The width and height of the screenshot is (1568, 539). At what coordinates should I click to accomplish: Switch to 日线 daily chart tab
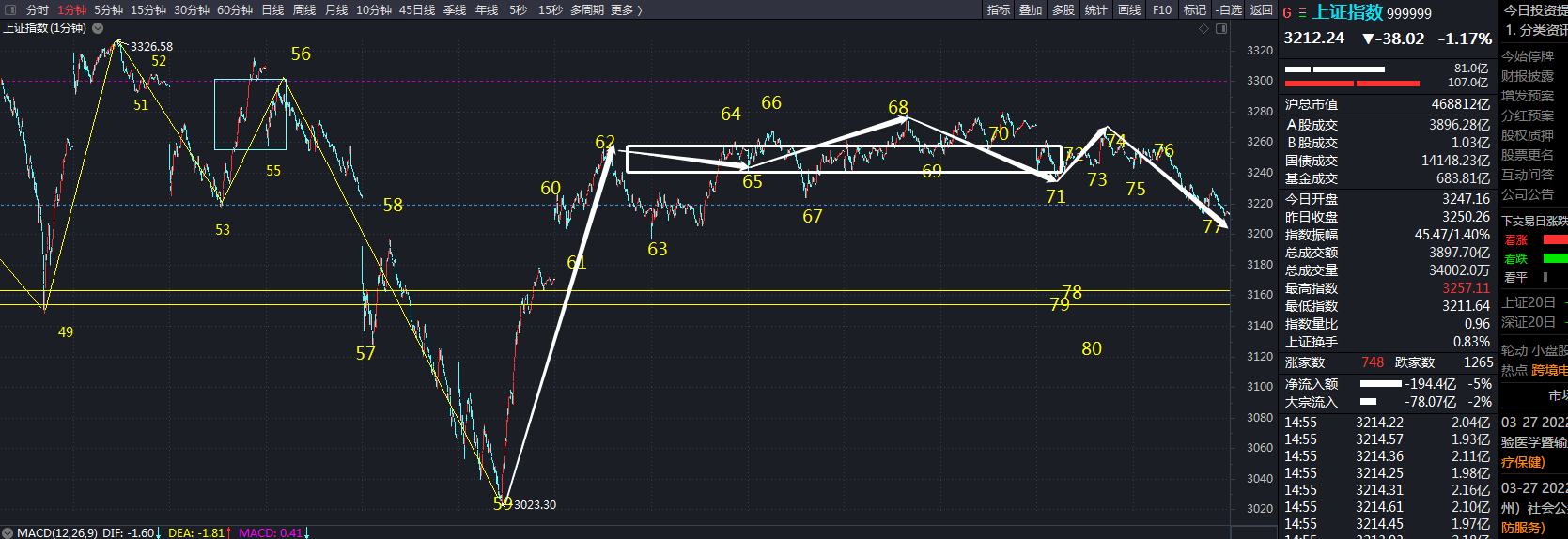coord(272,9)
